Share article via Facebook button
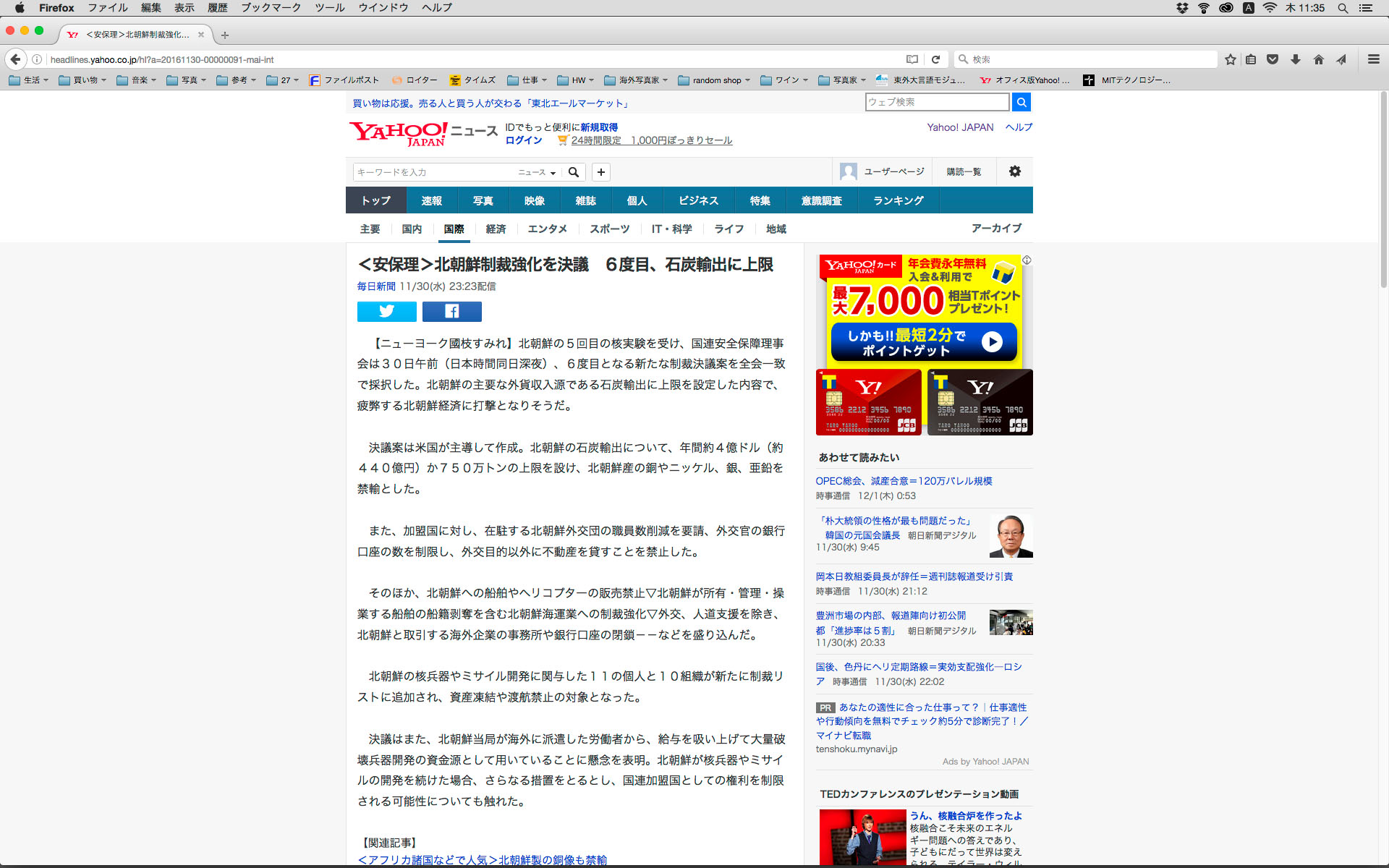The image size is (1389, 868). (451, 312)
